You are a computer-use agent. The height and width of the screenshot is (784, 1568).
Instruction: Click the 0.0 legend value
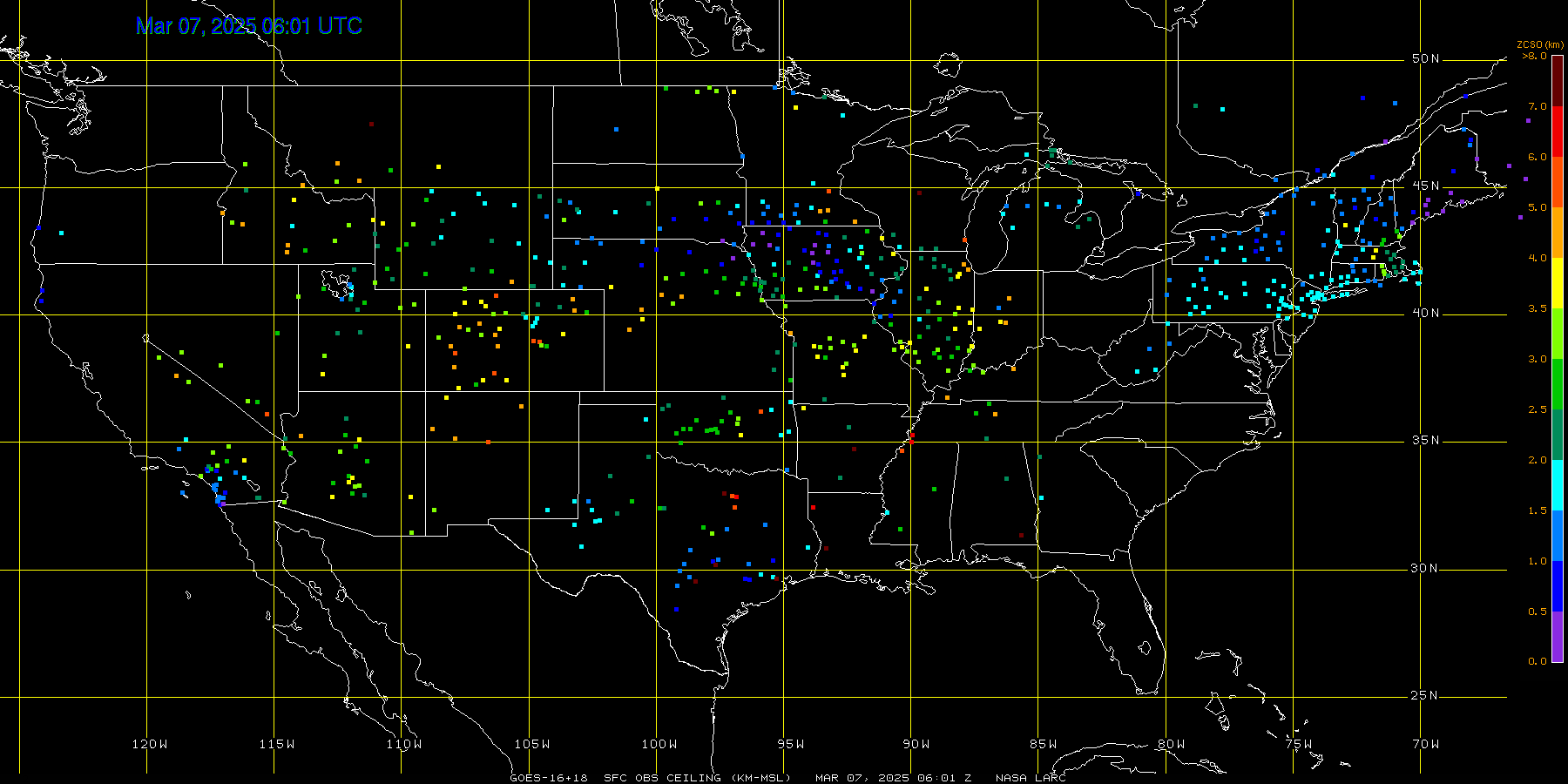coord(1538,661)
